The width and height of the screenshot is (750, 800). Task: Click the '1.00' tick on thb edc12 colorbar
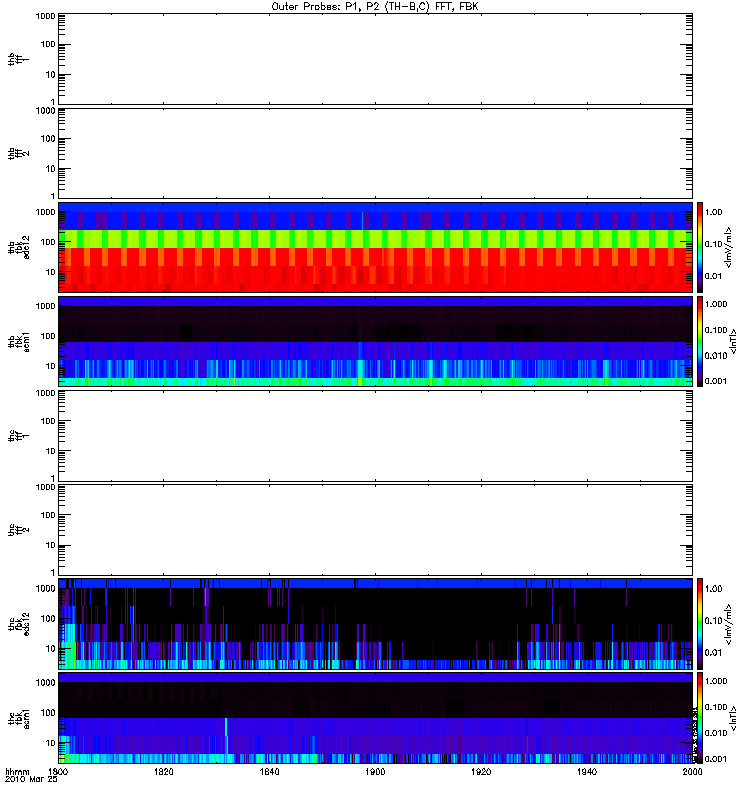[x=714, y=212]
